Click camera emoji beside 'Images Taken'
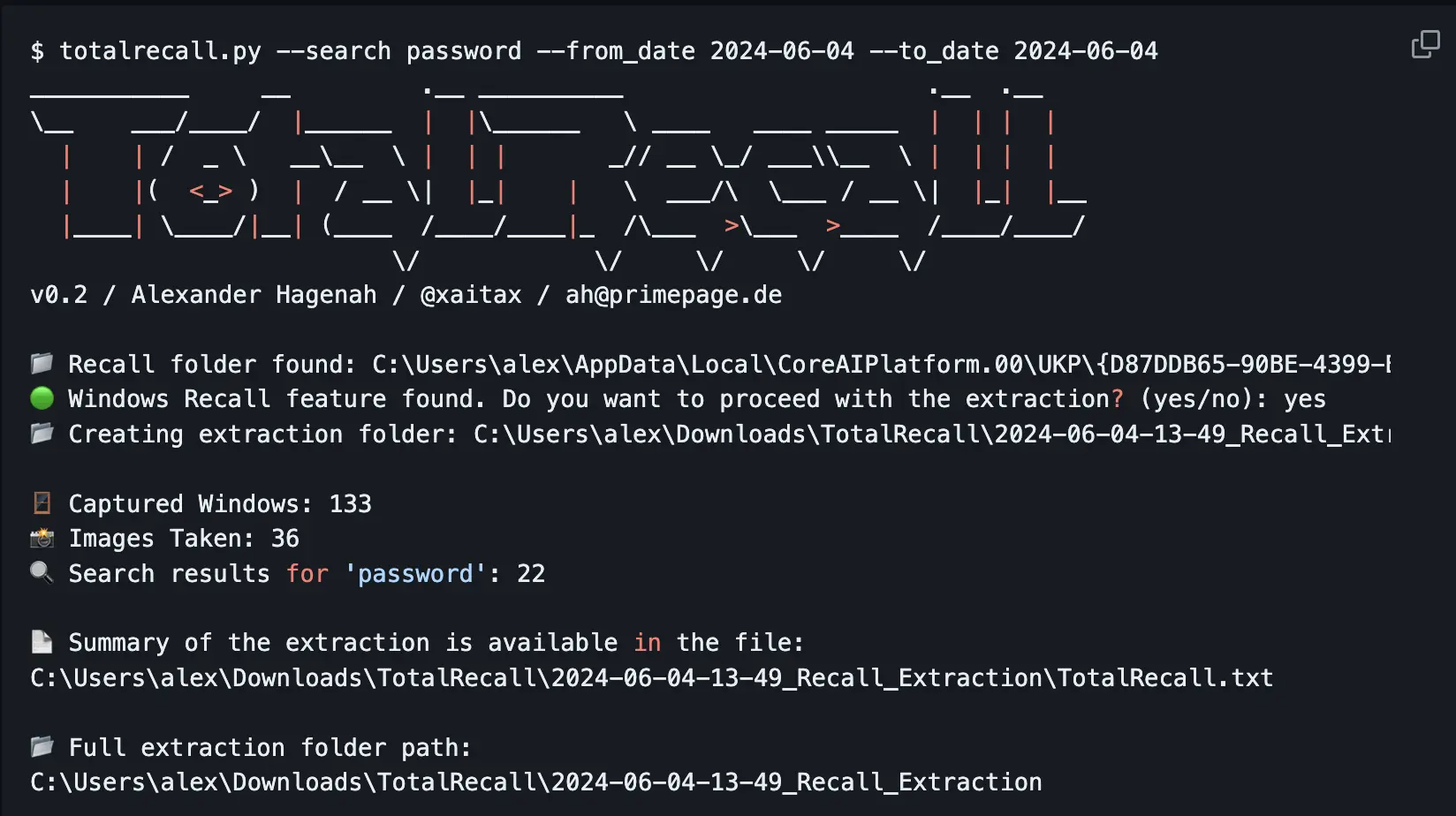Viewport: 1456px width, 816px height. (42, 538)
